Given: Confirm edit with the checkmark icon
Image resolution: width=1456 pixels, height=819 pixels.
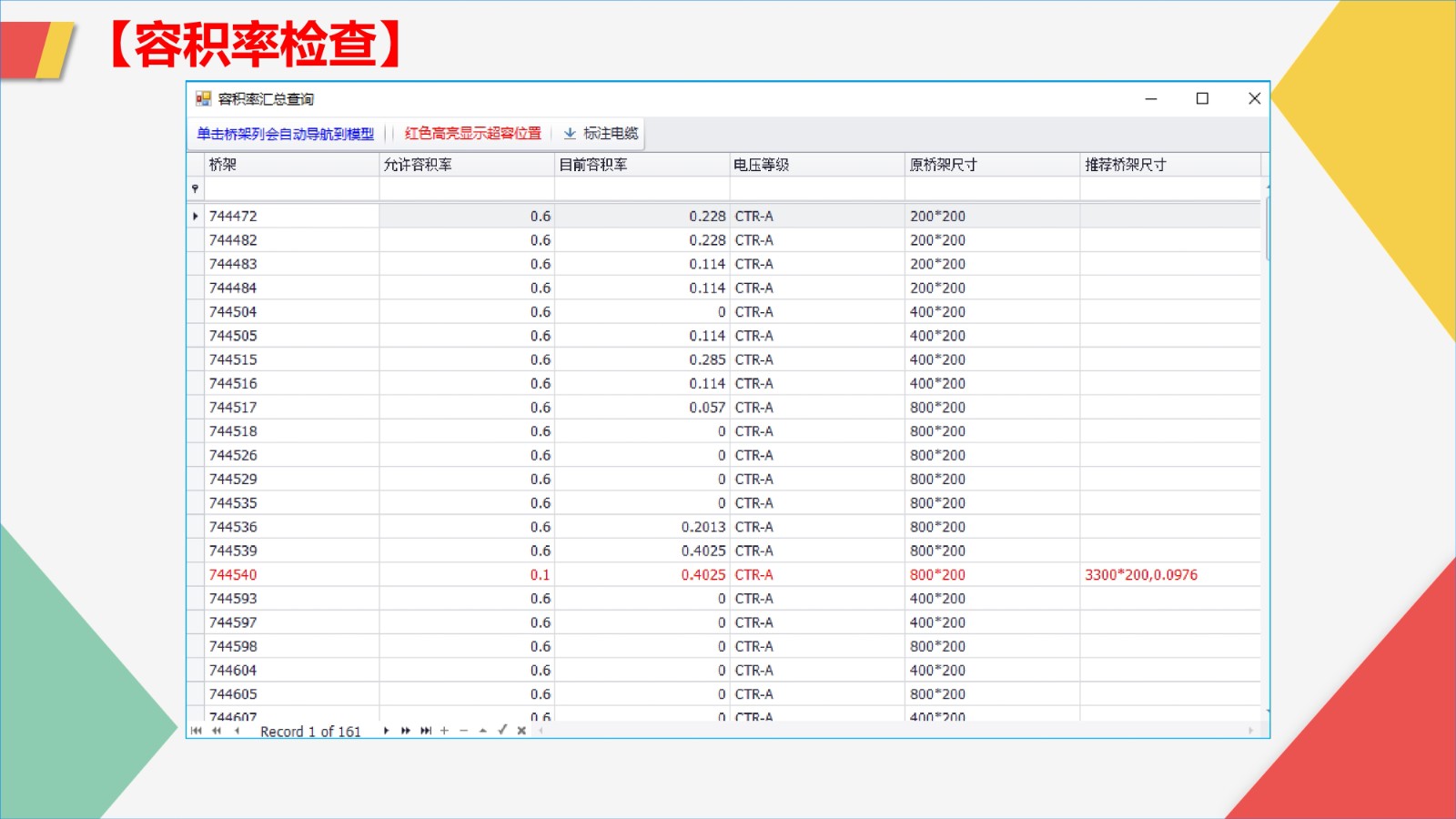Looking at the screenshot, I should pyautogui.click(x=502, y=730).
